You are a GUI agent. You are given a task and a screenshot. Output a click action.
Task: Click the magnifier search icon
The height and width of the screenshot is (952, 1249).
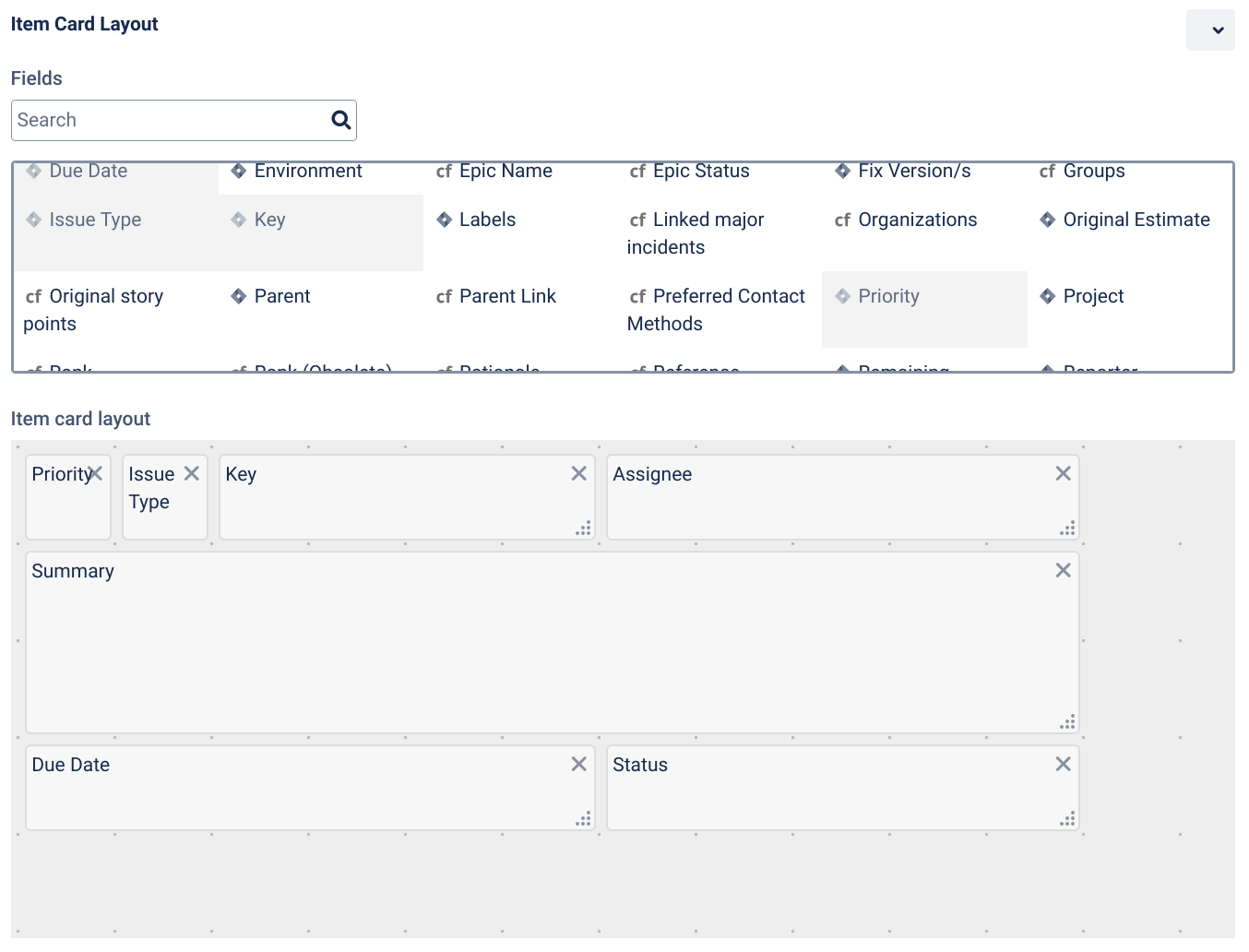[x=341, y=120]
